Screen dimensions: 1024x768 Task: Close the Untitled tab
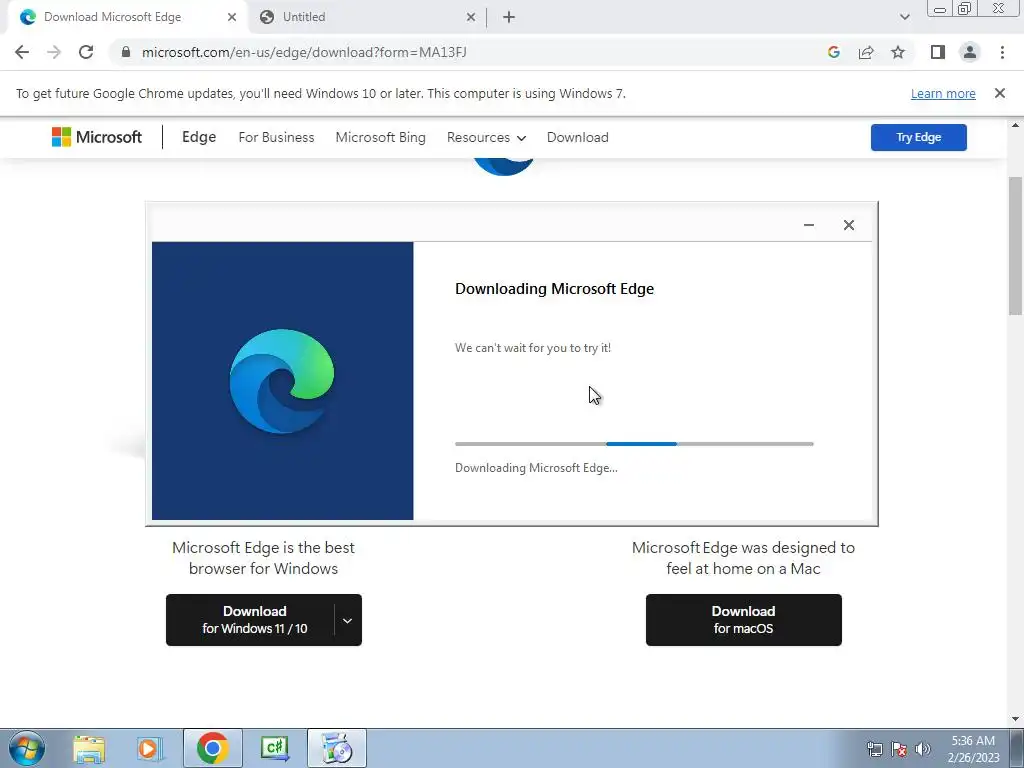[471, 17]
